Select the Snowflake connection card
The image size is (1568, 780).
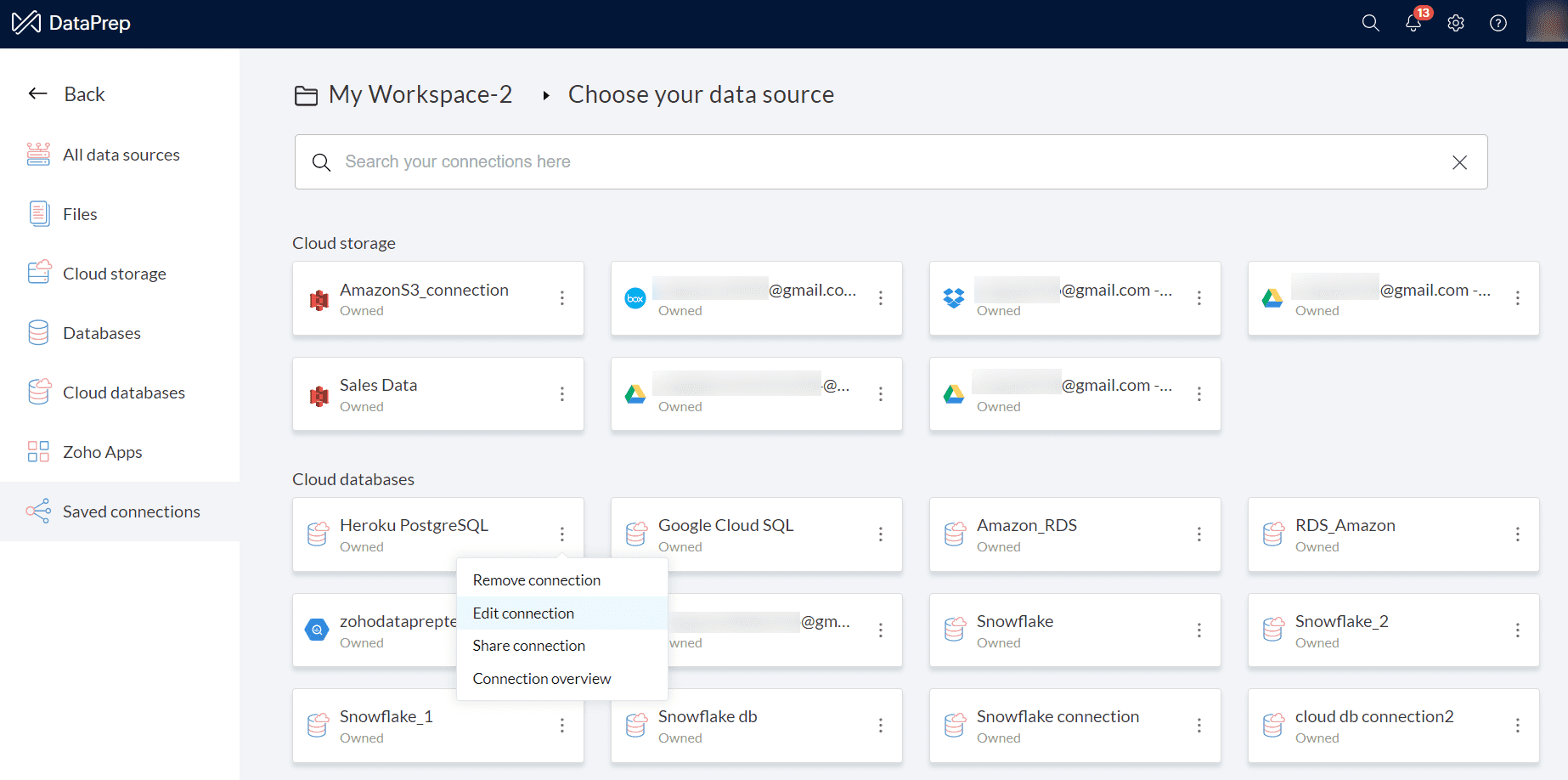tap(1058, 726)
